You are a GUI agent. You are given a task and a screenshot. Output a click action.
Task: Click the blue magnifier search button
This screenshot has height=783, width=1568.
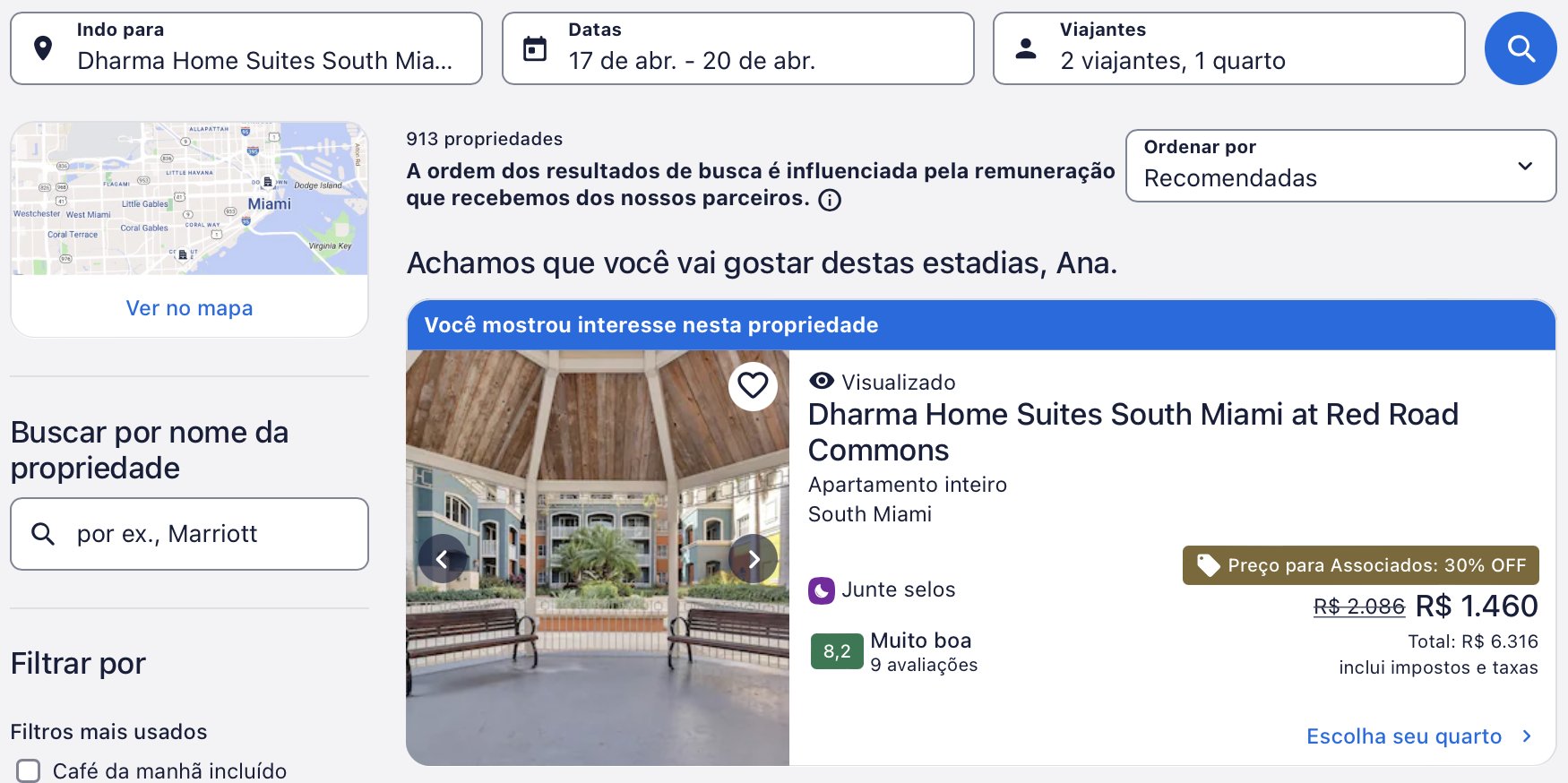pos(1521,48)
